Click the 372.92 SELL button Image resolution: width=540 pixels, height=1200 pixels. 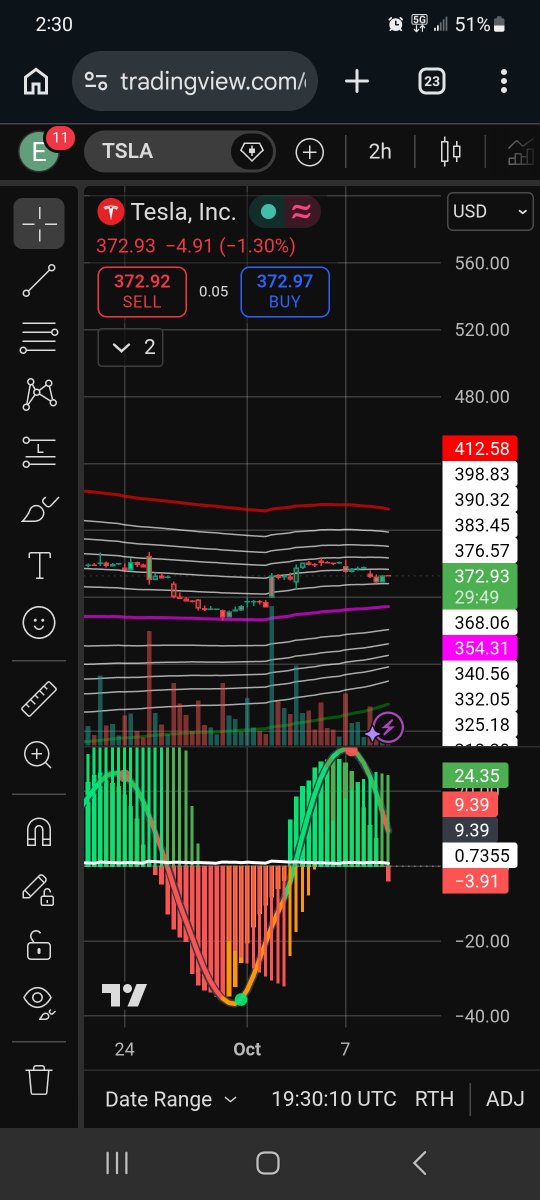click(x=142, y=291)
